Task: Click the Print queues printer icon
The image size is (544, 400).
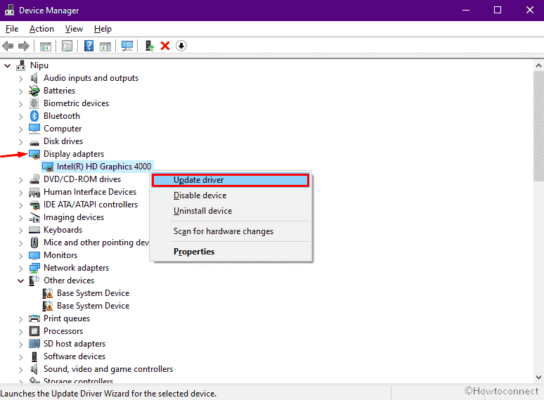Action: pyautogui.click(x=34, y=318)
